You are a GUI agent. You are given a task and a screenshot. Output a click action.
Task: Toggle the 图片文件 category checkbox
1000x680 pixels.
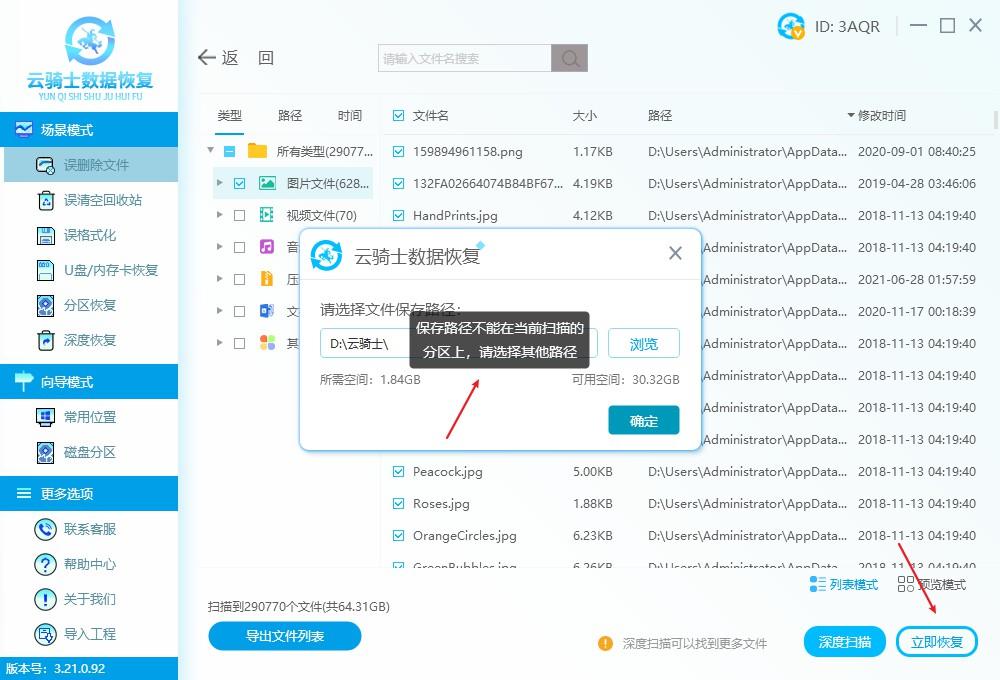pos(240,184)
